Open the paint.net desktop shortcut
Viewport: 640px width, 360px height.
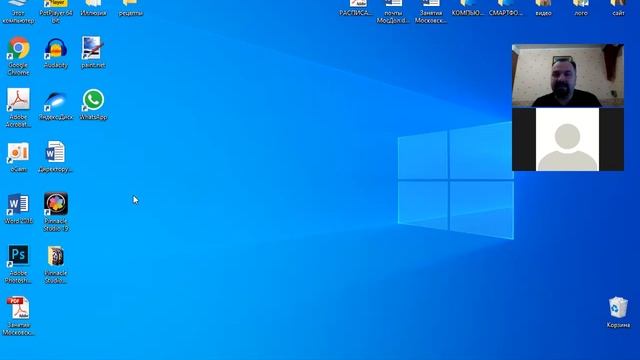[93, 52]
